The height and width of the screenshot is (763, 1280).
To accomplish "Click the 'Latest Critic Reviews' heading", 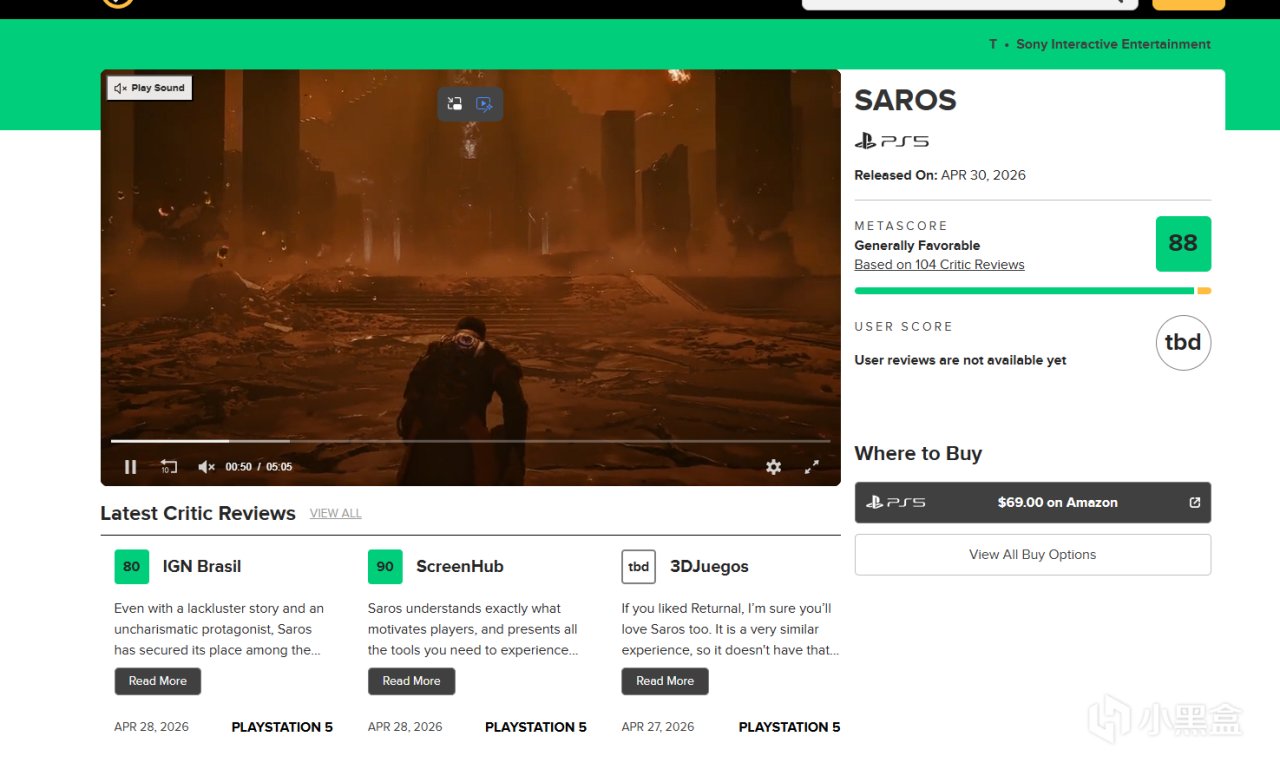I will coord(198,513).
